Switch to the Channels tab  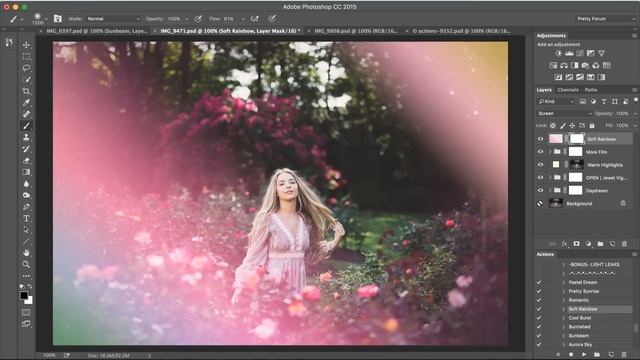click(568, 90)
